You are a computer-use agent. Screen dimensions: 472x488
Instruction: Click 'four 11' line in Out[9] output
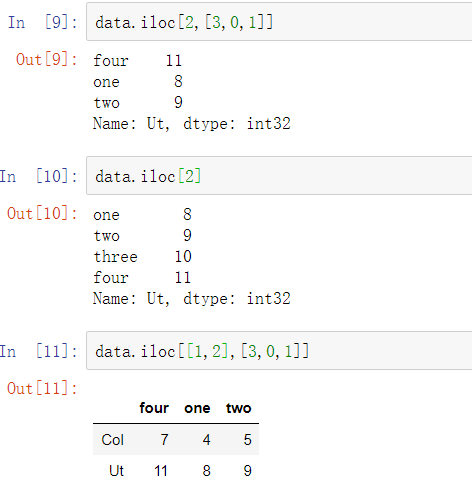[138, 61]
